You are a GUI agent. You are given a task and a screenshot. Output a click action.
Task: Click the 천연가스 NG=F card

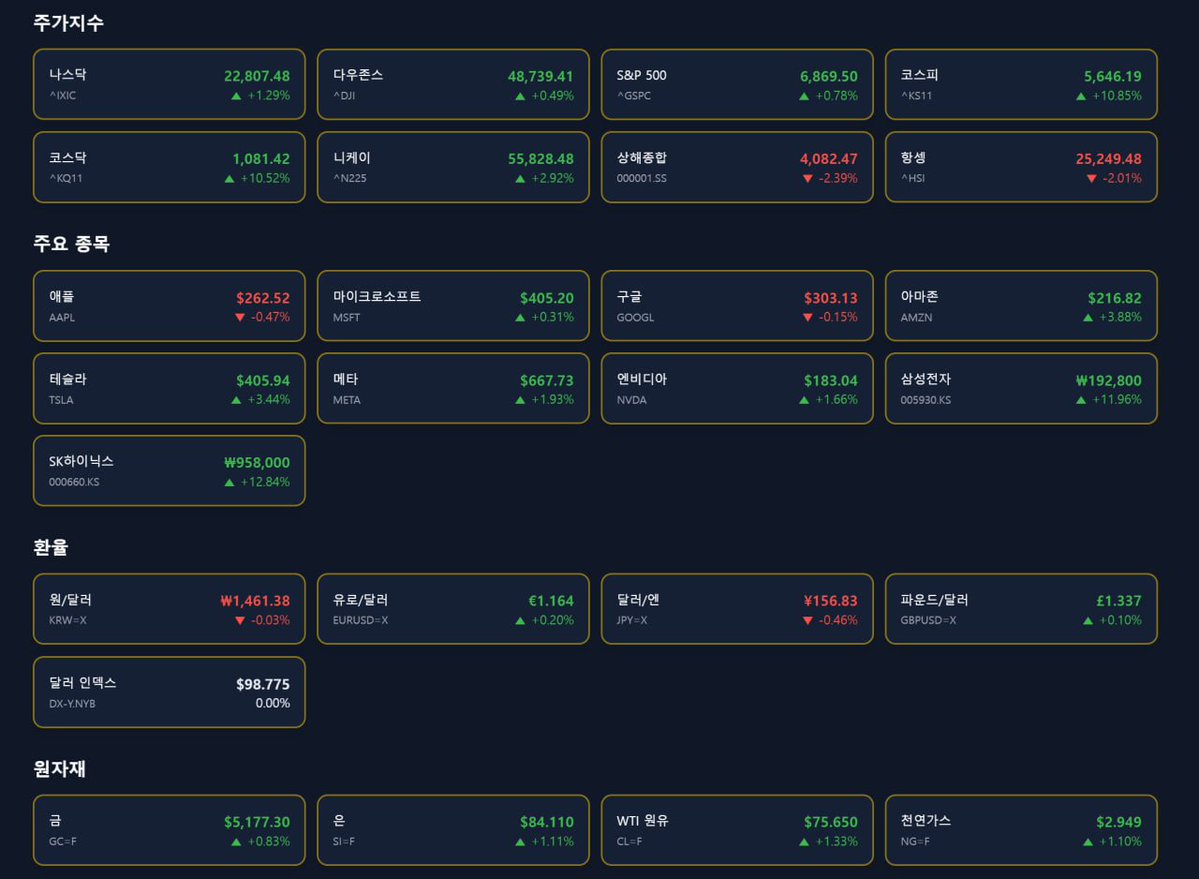(1021, 830)
